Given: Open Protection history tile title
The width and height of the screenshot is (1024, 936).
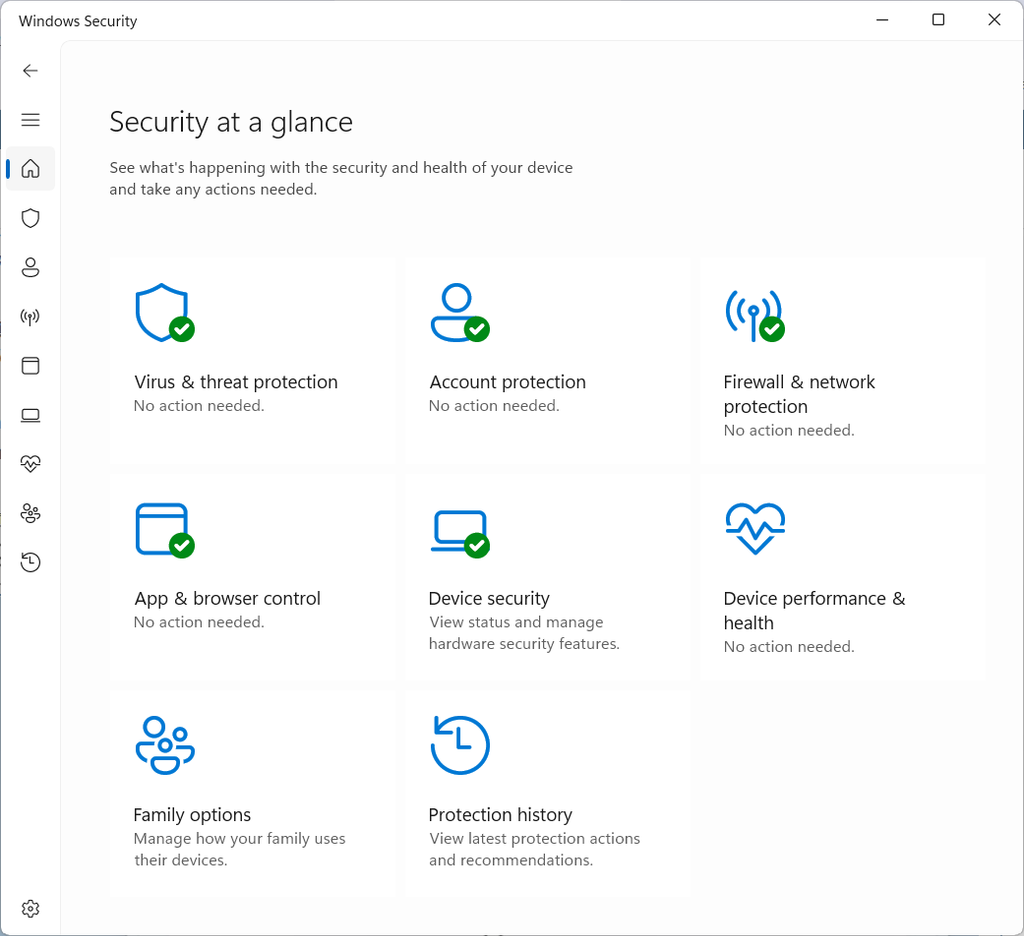Looking at the screenshot, I should pos(500,815).
